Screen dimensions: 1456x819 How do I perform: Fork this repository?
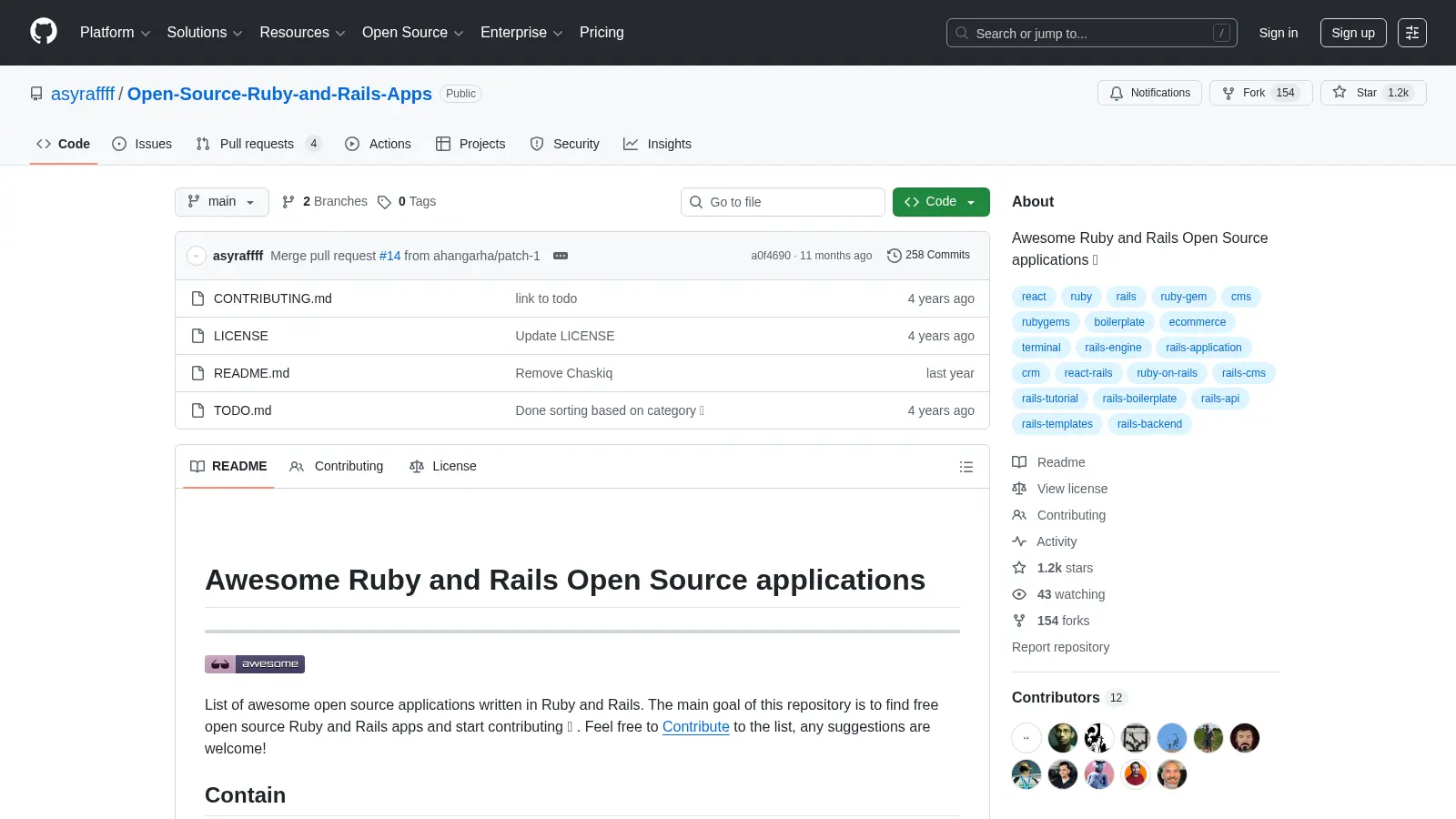(1260, 93)
